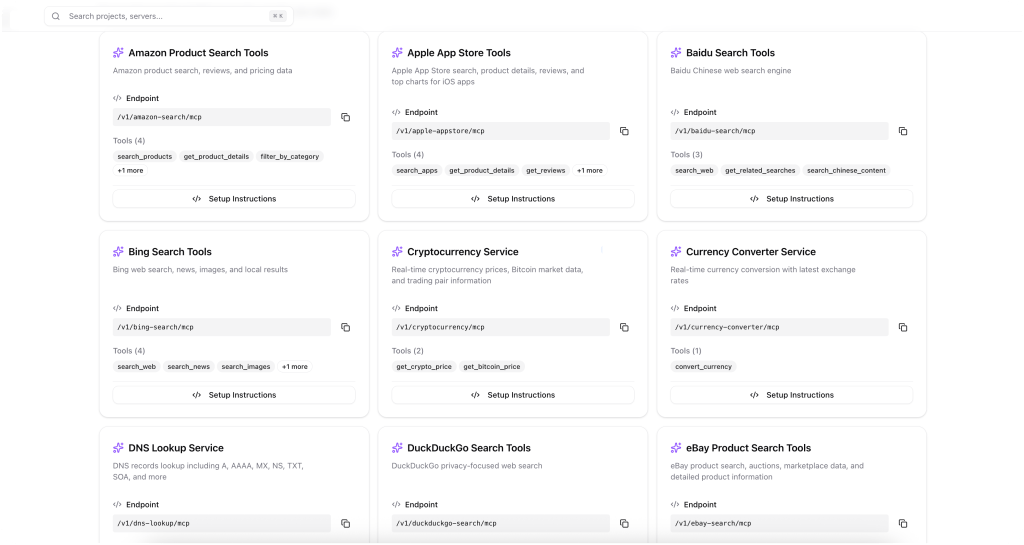This screenshot has width=1024, height=545.
Task: Copy the /v1/amazon-search/mcp endpoint
Action: pos(345,117)
